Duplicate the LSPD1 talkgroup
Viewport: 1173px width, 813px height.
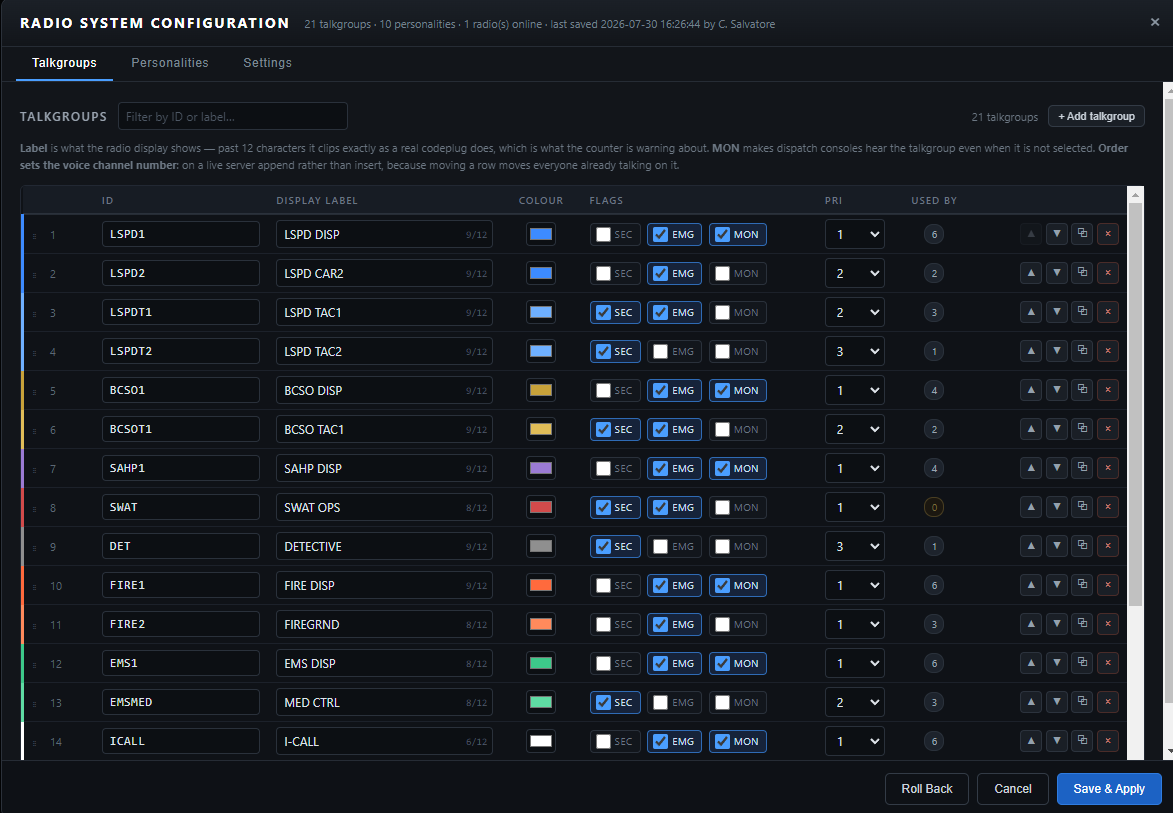1082,234
